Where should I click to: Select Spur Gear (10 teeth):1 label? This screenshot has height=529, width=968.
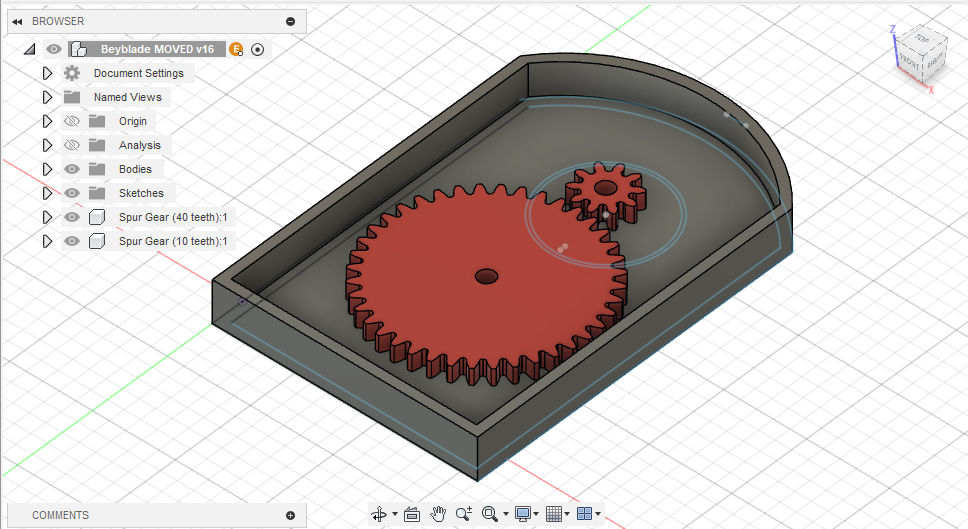[x=173, y=241]
